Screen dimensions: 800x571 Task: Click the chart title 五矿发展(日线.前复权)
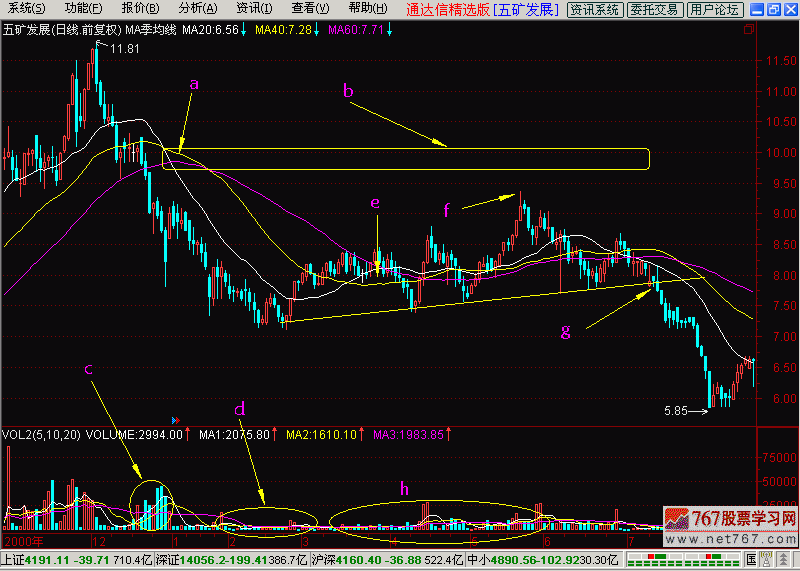62,30
